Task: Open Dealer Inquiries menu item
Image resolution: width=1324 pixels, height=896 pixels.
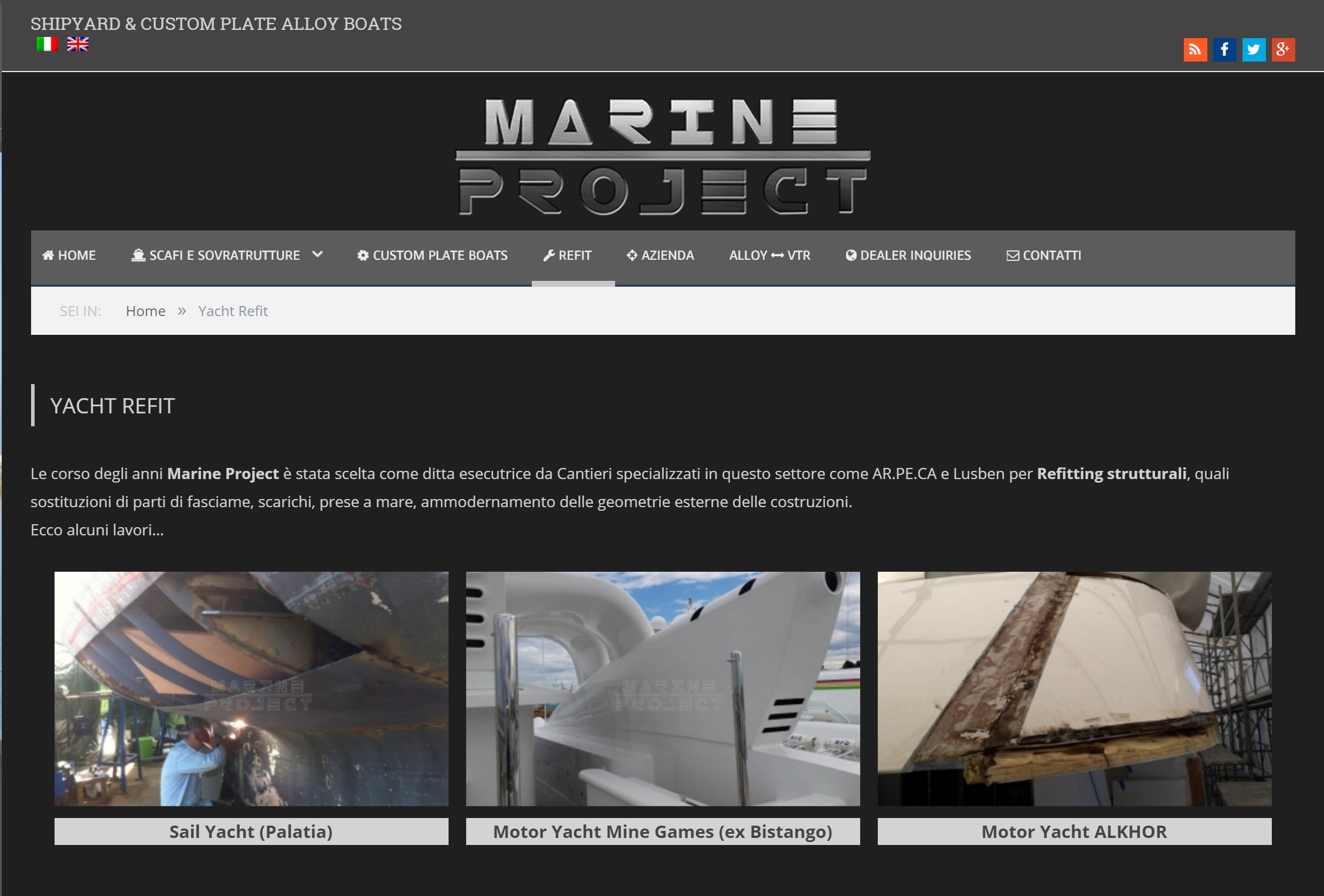Action: 908,256
